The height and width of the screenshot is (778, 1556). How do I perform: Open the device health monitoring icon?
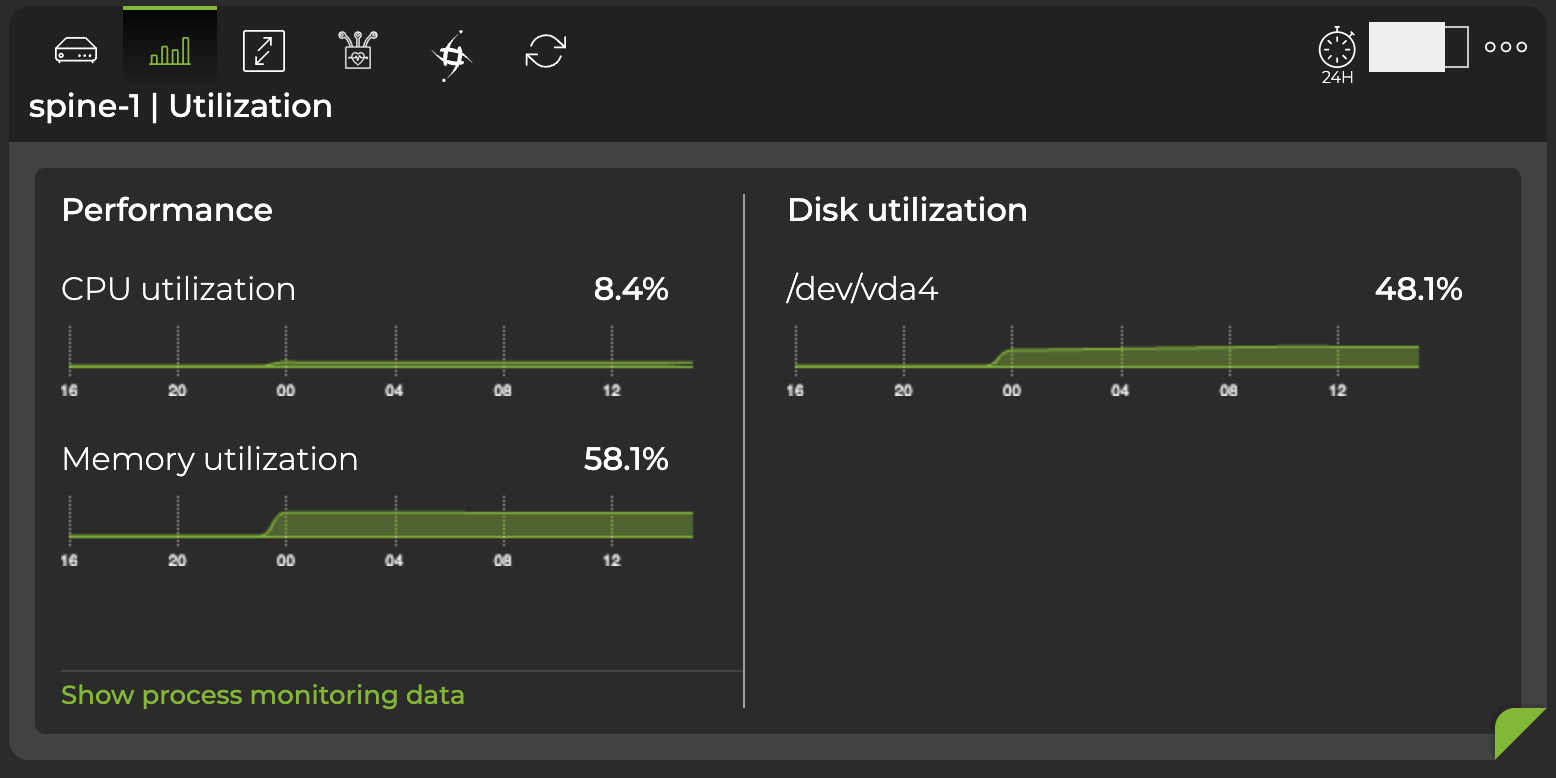(x=355, y=49)
